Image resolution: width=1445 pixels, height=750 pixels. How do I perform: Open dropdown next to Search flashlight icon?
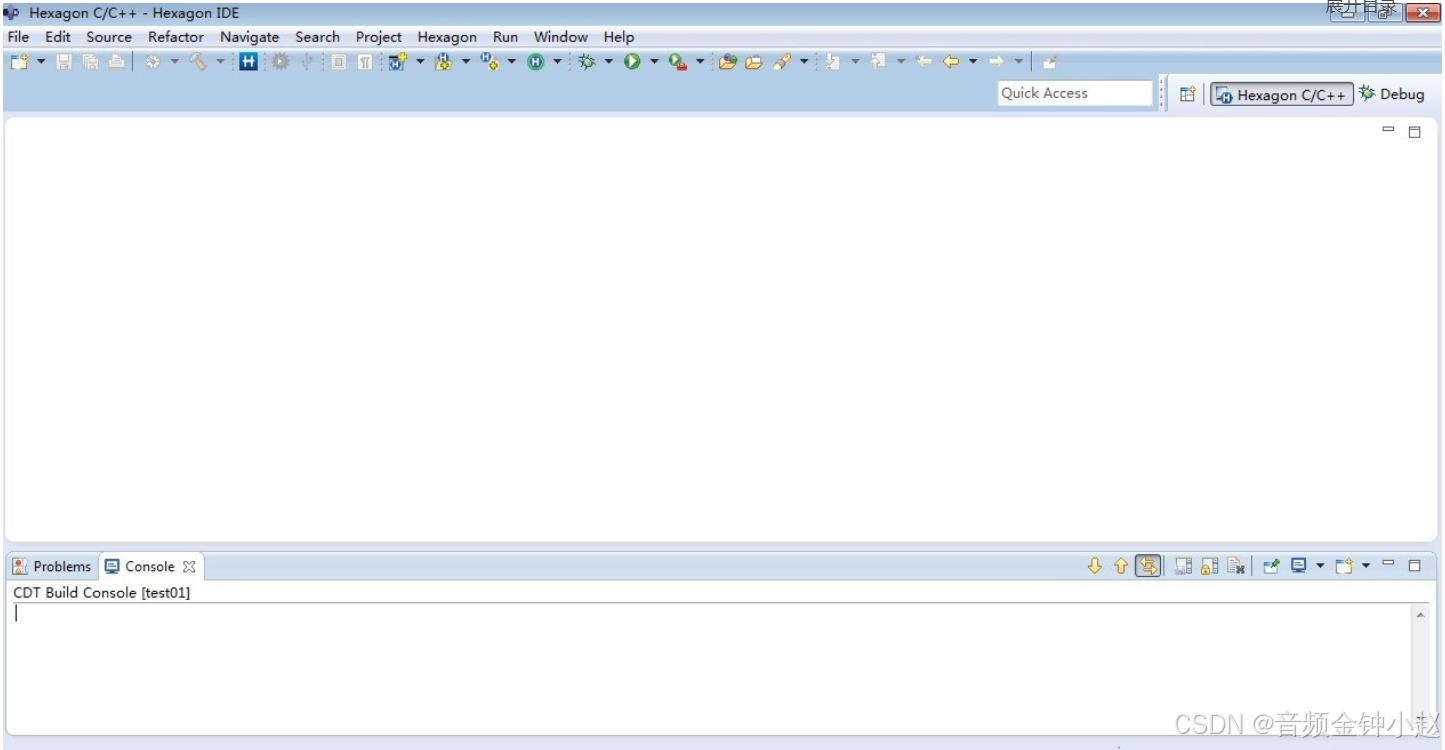[x=804, y=62]
